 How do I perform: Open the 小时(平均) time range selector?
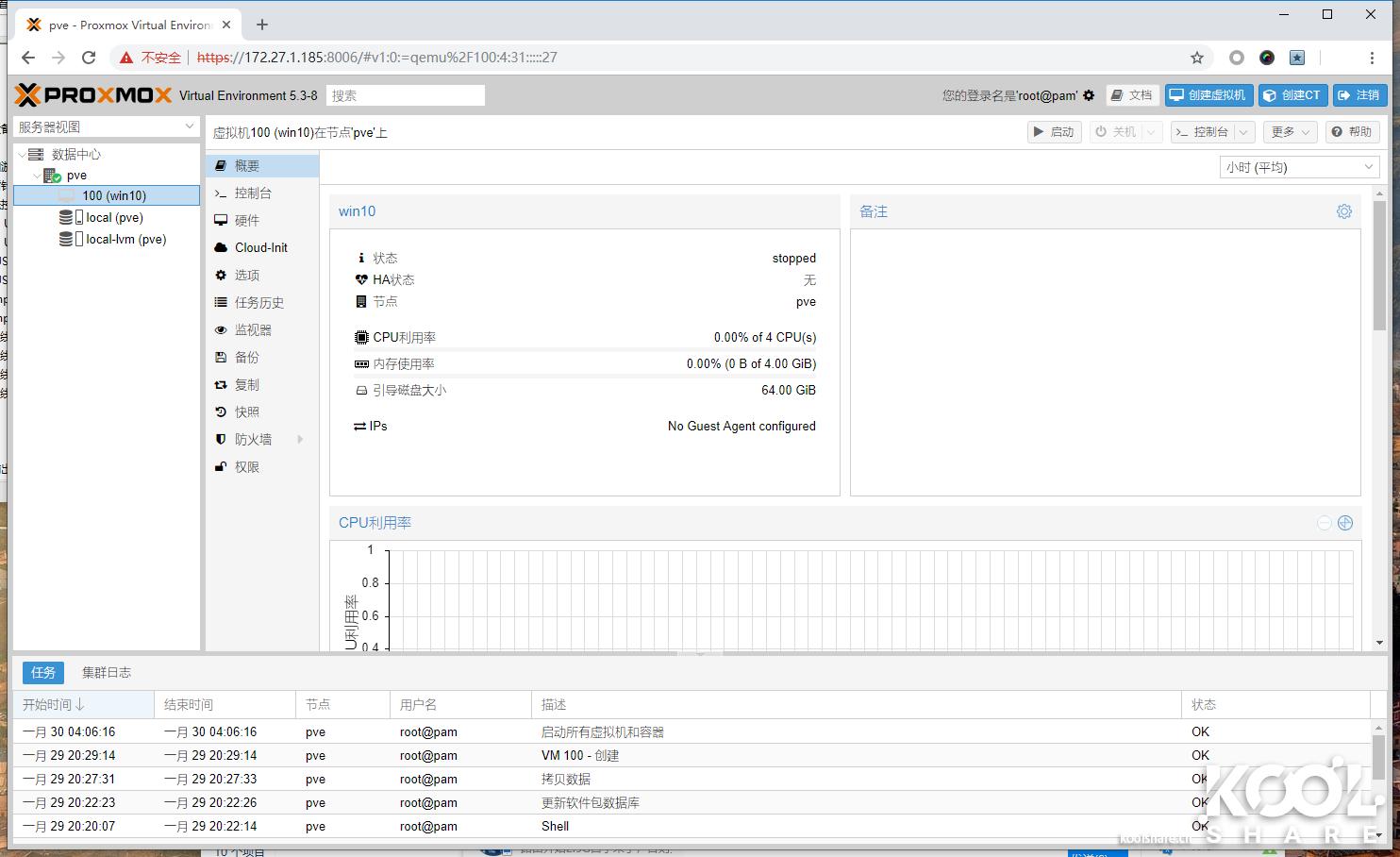1299,167
